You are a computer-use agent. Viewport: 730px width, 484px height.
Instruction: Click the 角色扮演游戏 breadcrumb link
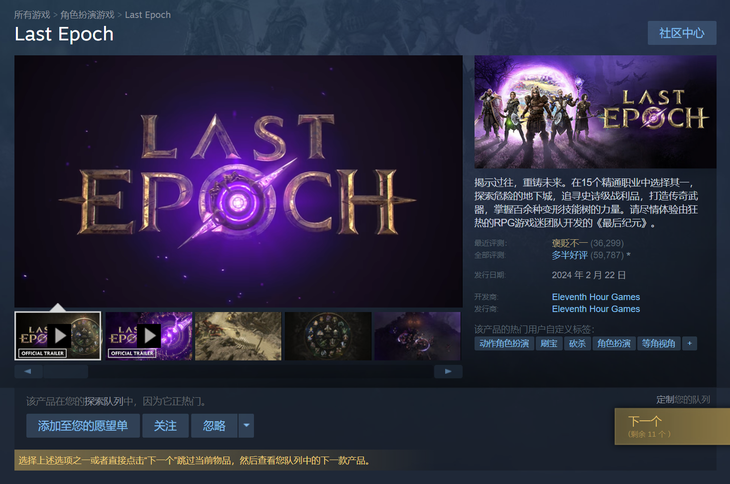pyautogui.click(x=87, y=15)
